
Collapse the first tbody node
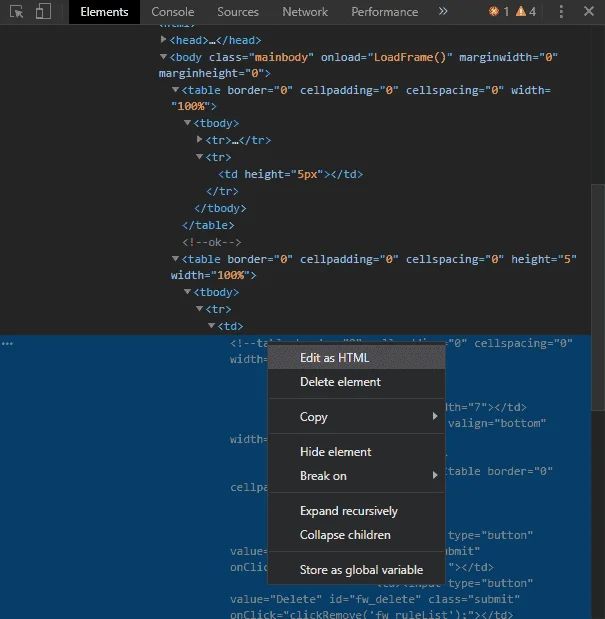(187, 123)
